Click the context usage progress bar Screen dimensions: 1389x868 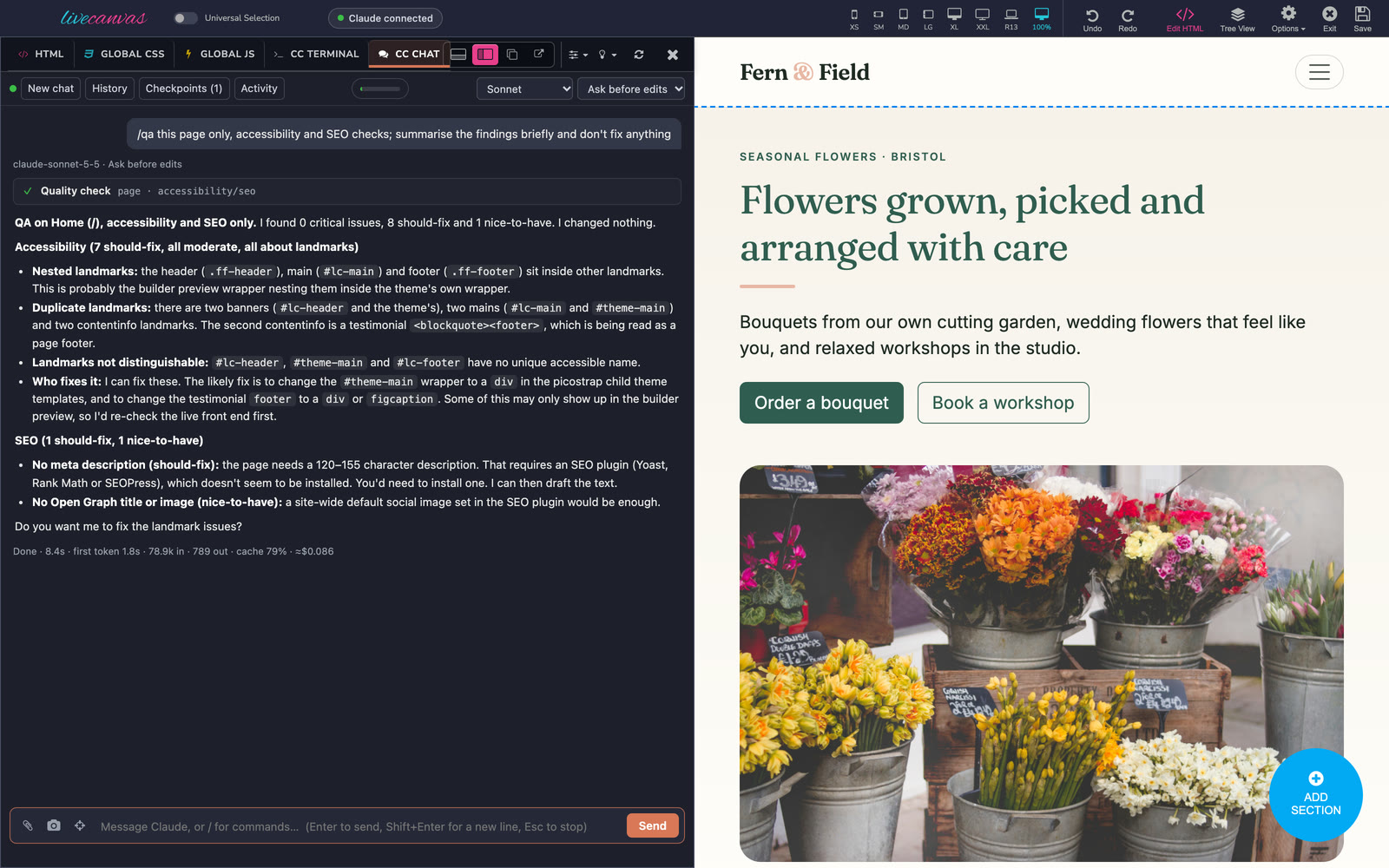(380, 89)
